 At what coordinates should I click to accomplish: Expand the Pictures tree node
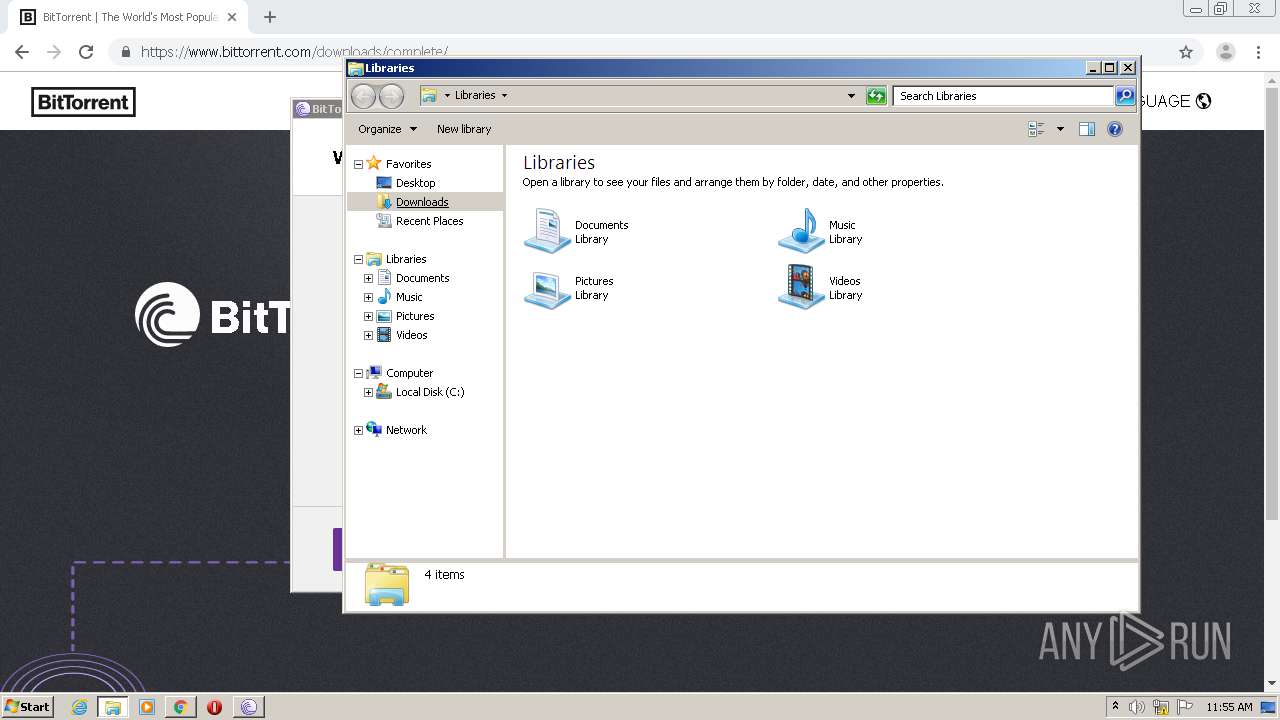(368, 316)
